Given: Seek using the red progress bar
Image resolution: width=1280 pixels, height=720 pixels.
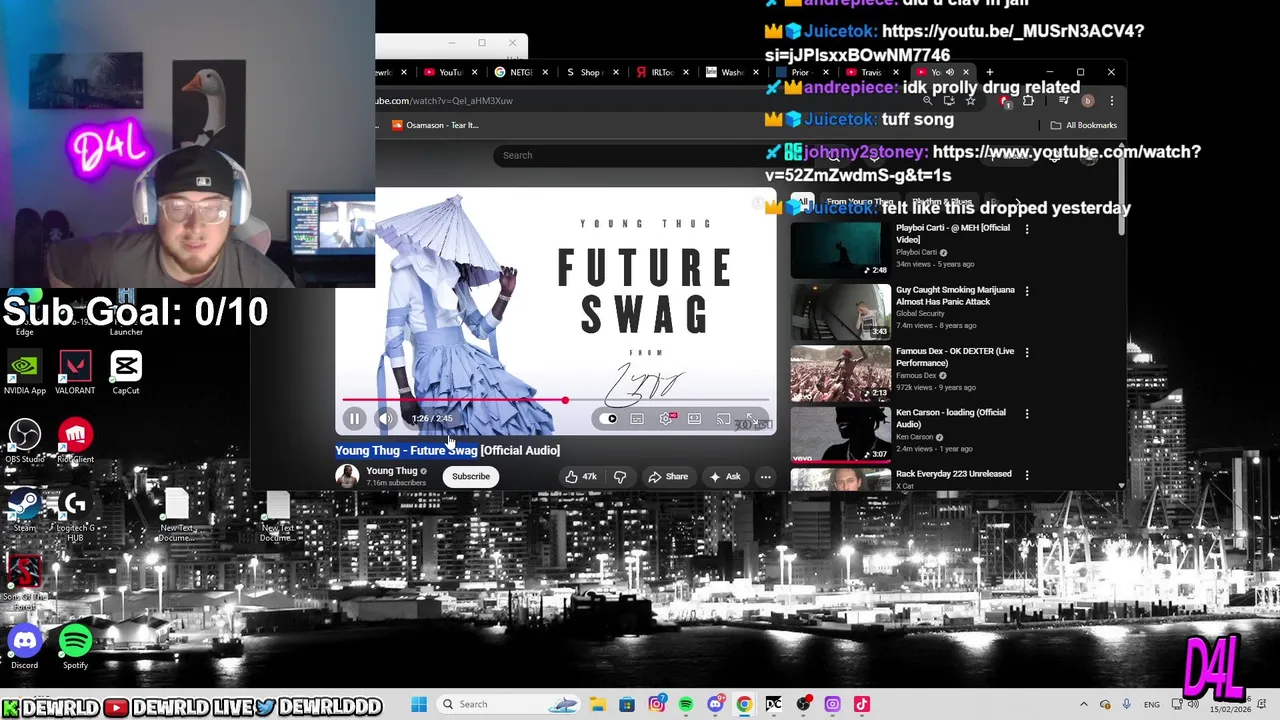Looking at the screenshot, I should (x=555, y=400).
